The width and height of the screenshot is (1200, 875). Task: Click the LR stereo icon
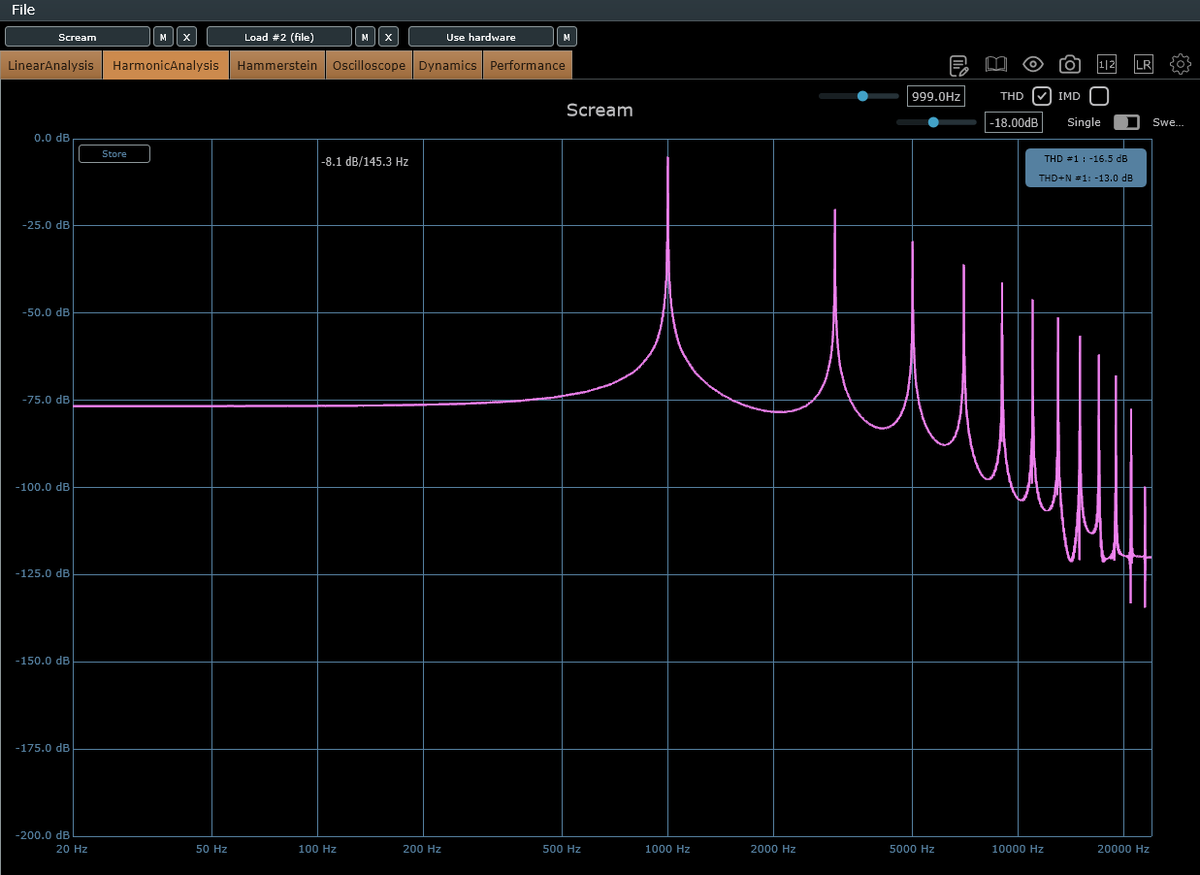pyautogui.click(x=1144, y=65)
